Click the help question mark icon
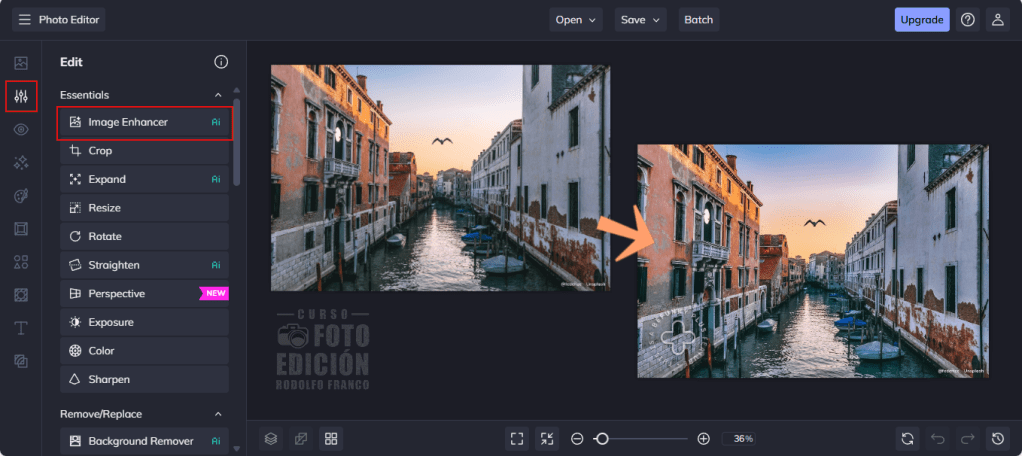The width and height of the screenshot is (1022, 456). 967,19
